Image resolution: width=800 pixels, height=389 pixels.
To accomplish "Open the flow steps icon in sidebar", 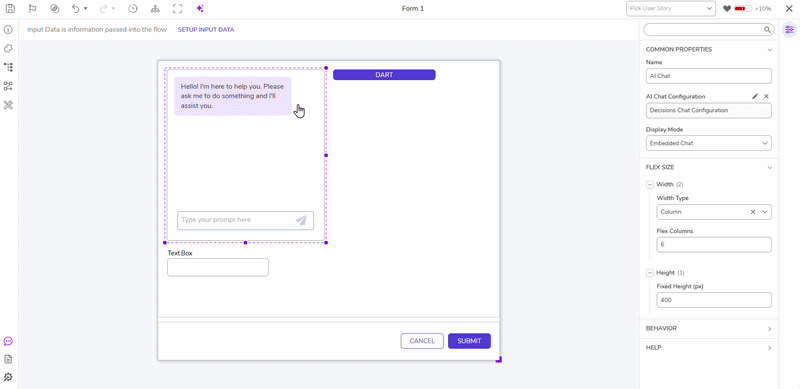I will tap(8, 86).
